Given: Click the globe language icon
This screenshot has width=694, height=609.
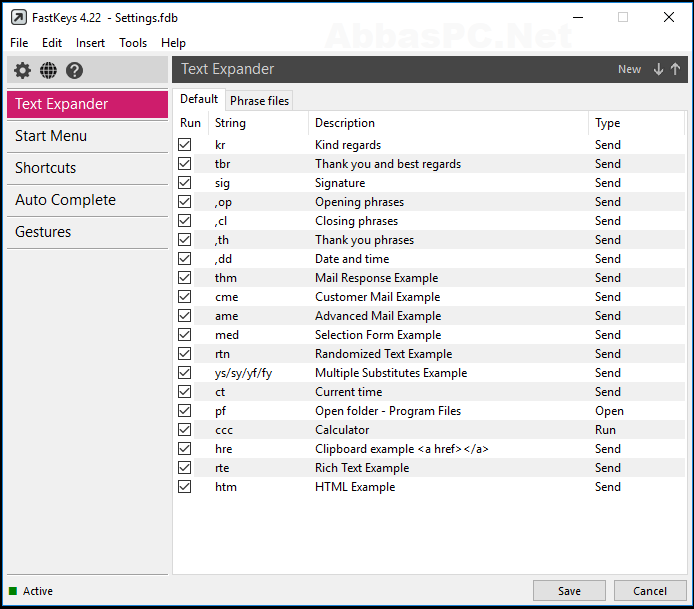Looking at the screenshot, I should (x=48, y=70).
